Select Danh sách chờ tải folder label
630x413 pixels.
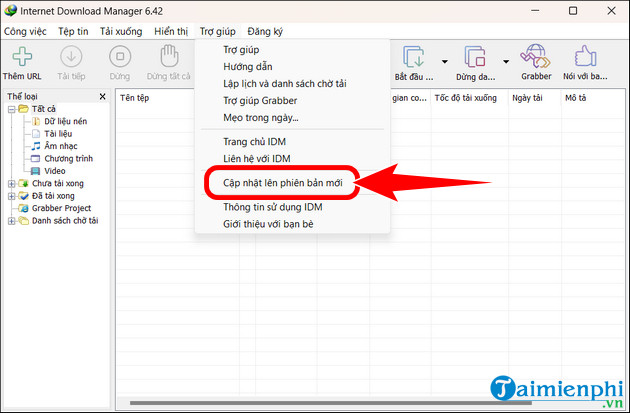pos(65,221)
